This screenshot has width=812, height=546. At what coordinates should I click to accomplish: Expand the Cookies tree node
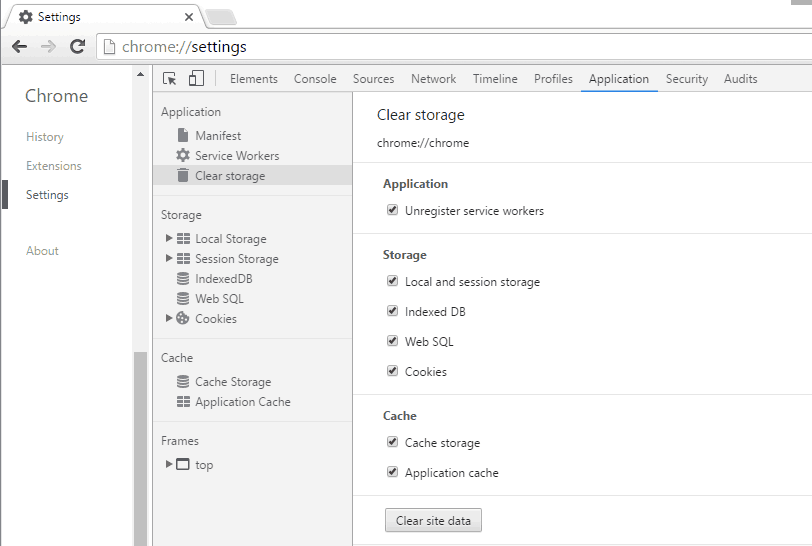coord(169,318)
